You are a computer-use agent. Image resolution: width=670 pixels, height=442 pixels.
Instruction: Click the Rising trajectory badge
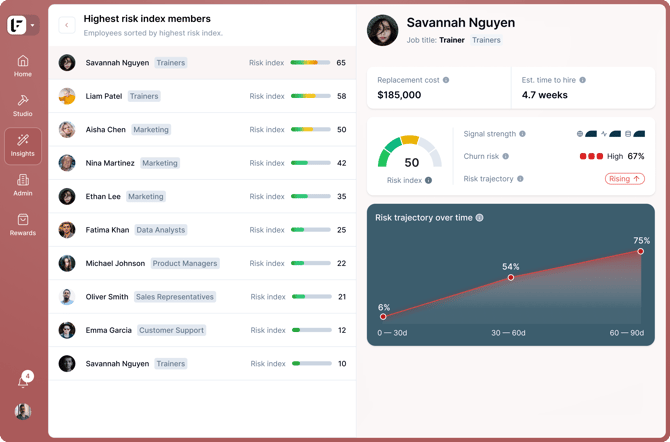pos(624,179)
